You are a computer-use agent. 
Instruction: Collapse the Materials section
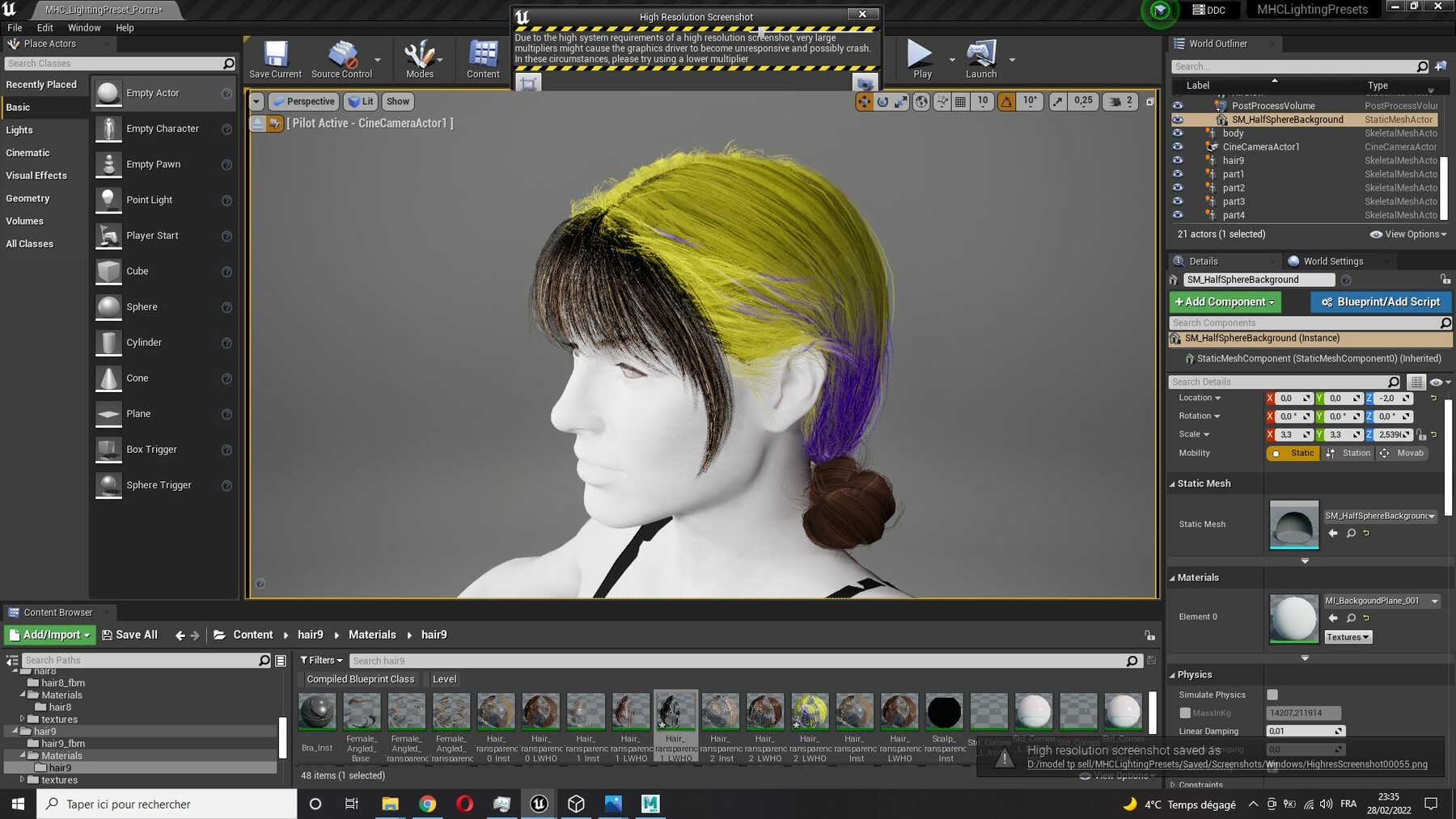click(1172, 578)
